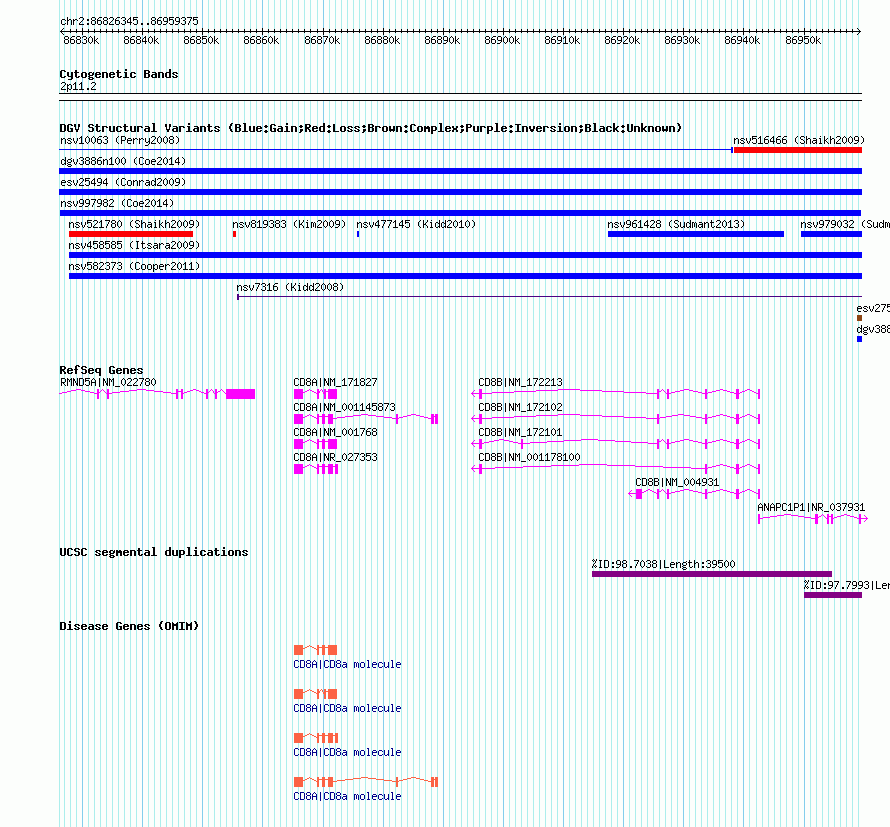Open the Disease Genes (OMIM) track title
Viewport: 890px width, 827px height.
[x=129, y=626]
